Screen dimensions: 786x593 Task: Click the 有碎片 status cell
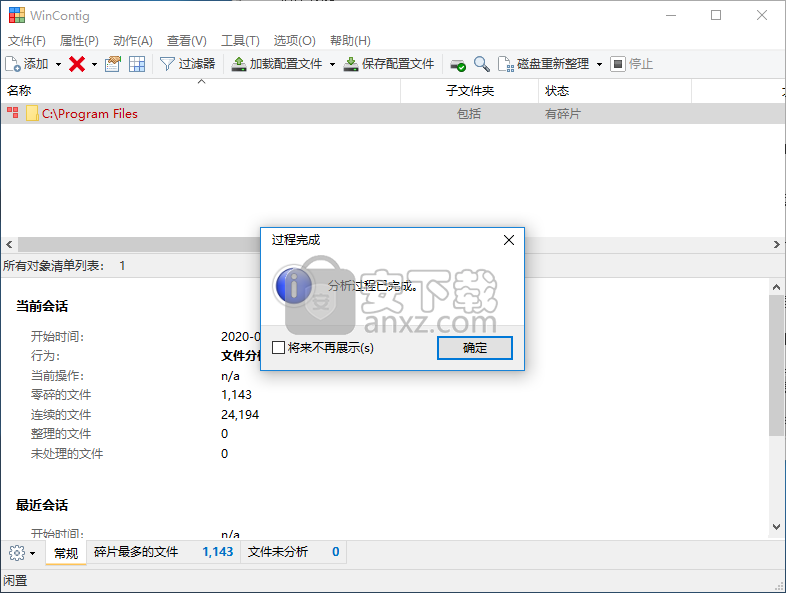click(x=562, y=114)
